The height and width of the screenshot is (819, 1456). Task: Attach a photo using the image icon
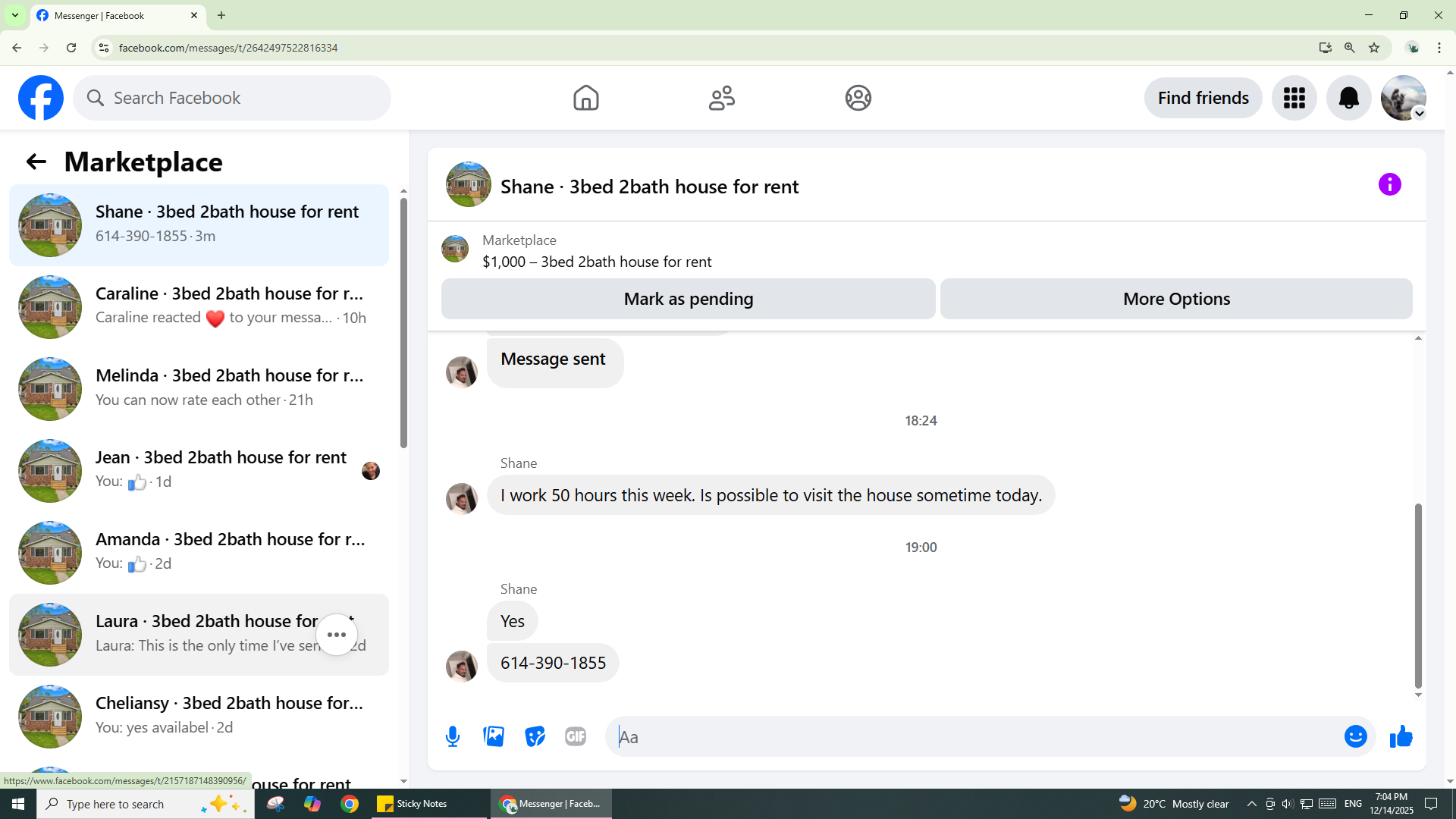pyautogui.click(x=494, y=736)
